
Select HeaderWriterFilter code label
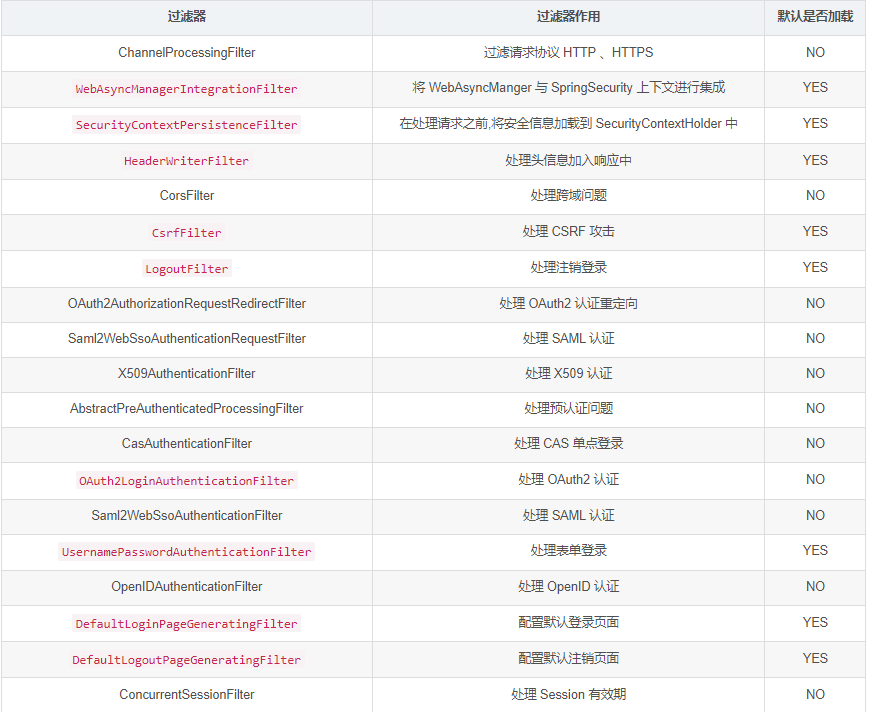186,161
